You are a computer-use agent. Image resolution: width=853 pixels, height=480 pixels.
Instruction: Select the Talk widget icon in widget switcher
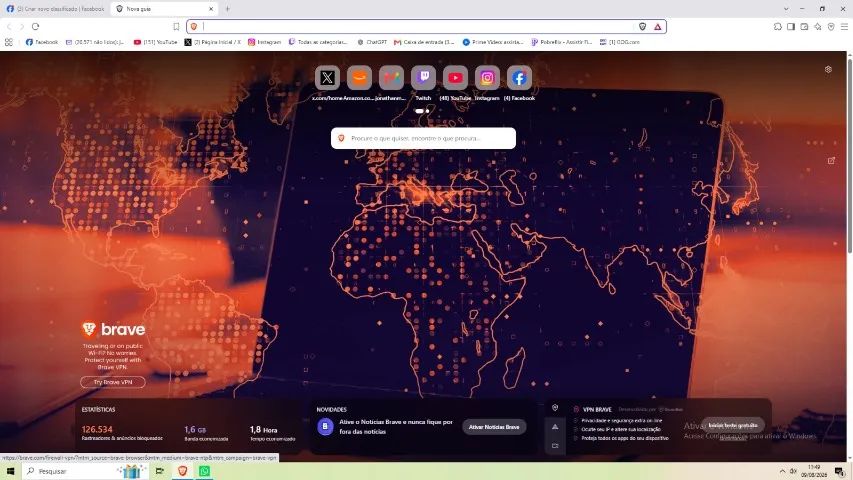click(x=555, y=445)
